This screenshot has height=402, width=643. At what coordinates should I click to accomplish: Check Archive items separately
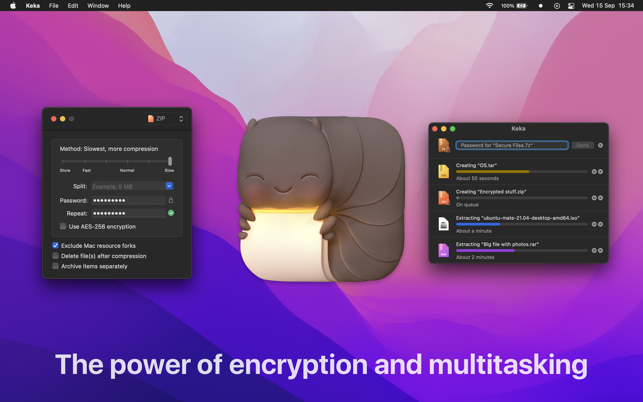pos(55,266)
